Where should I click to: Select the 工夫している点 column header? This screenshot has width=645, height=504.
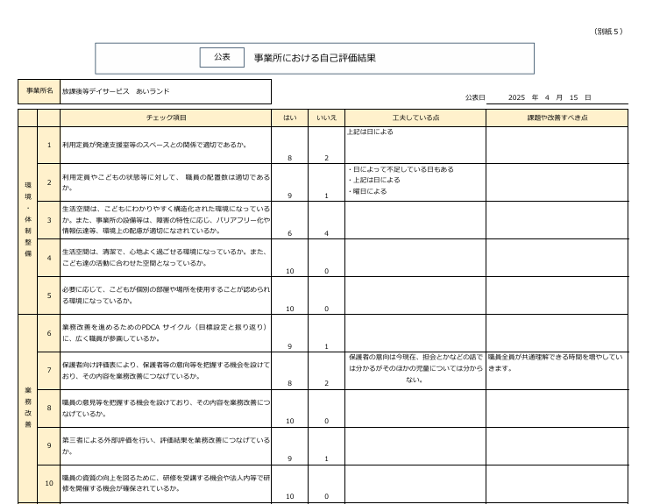pyautogui.click(x=415, y=118)
